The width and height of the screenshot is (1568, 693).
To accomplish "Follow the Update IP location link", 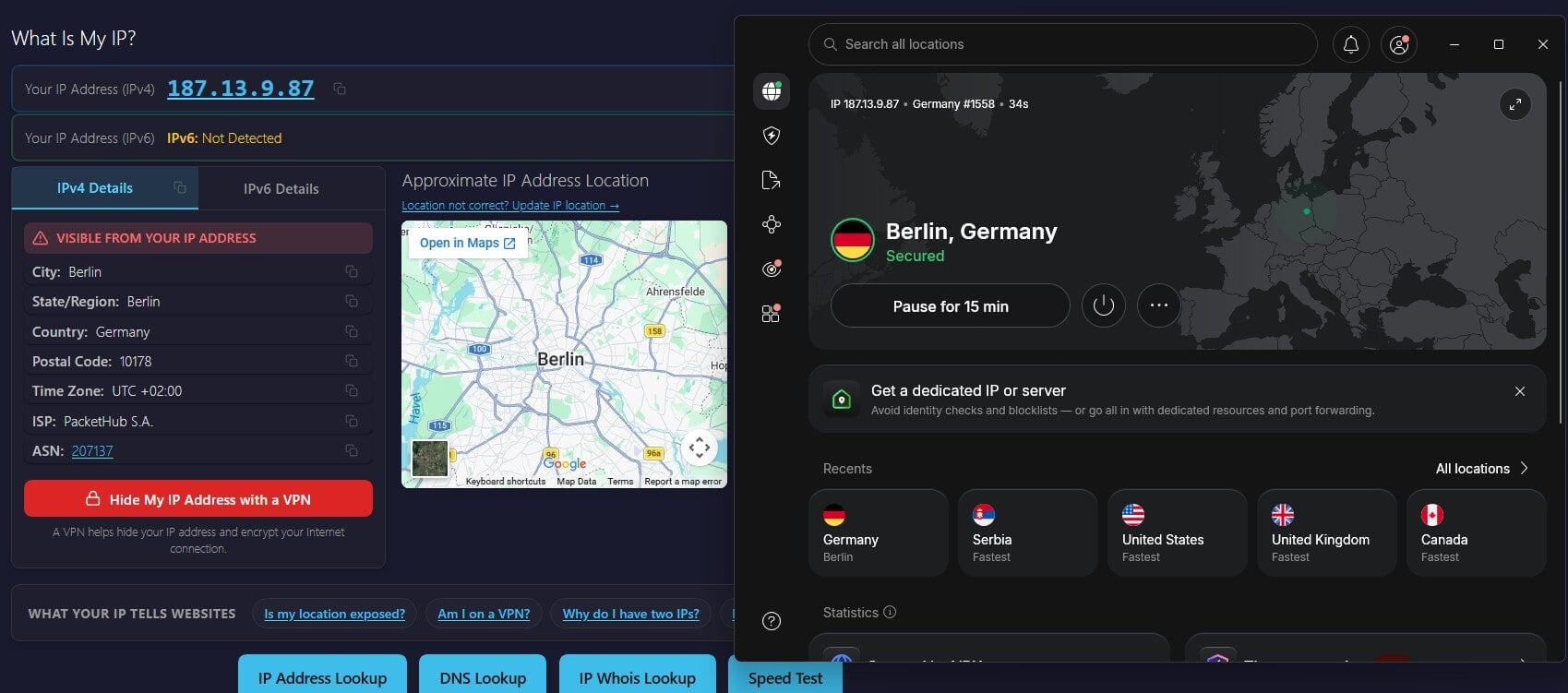I will [x=510, y=206].
